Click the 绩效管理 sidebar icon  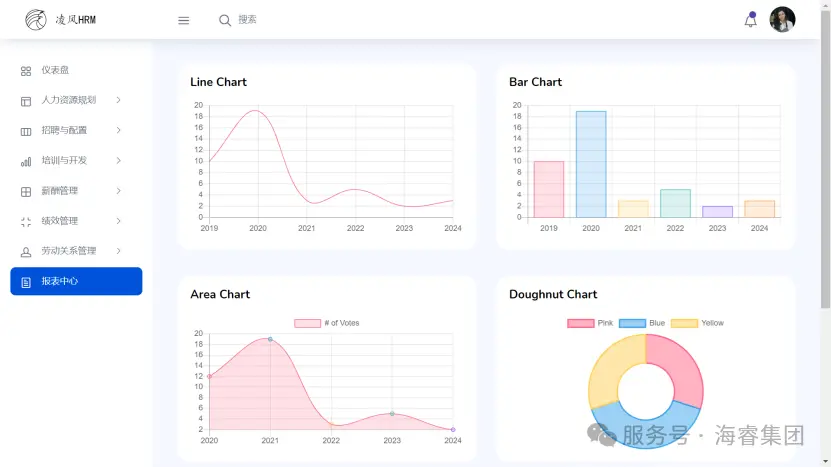pyautogui.click(x=26, y=221)
